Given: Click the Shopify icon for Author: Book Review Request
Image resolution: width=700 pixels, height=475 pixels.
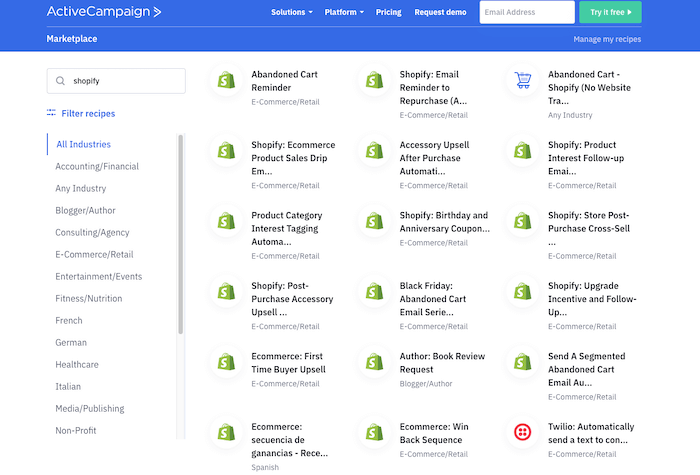Looking at the screenshot, I should tap(374, 362).
